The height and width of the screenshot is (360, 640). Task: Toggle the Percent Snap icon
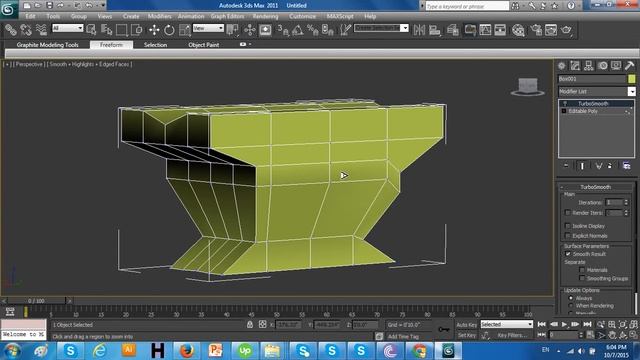[x=313, y=30]
